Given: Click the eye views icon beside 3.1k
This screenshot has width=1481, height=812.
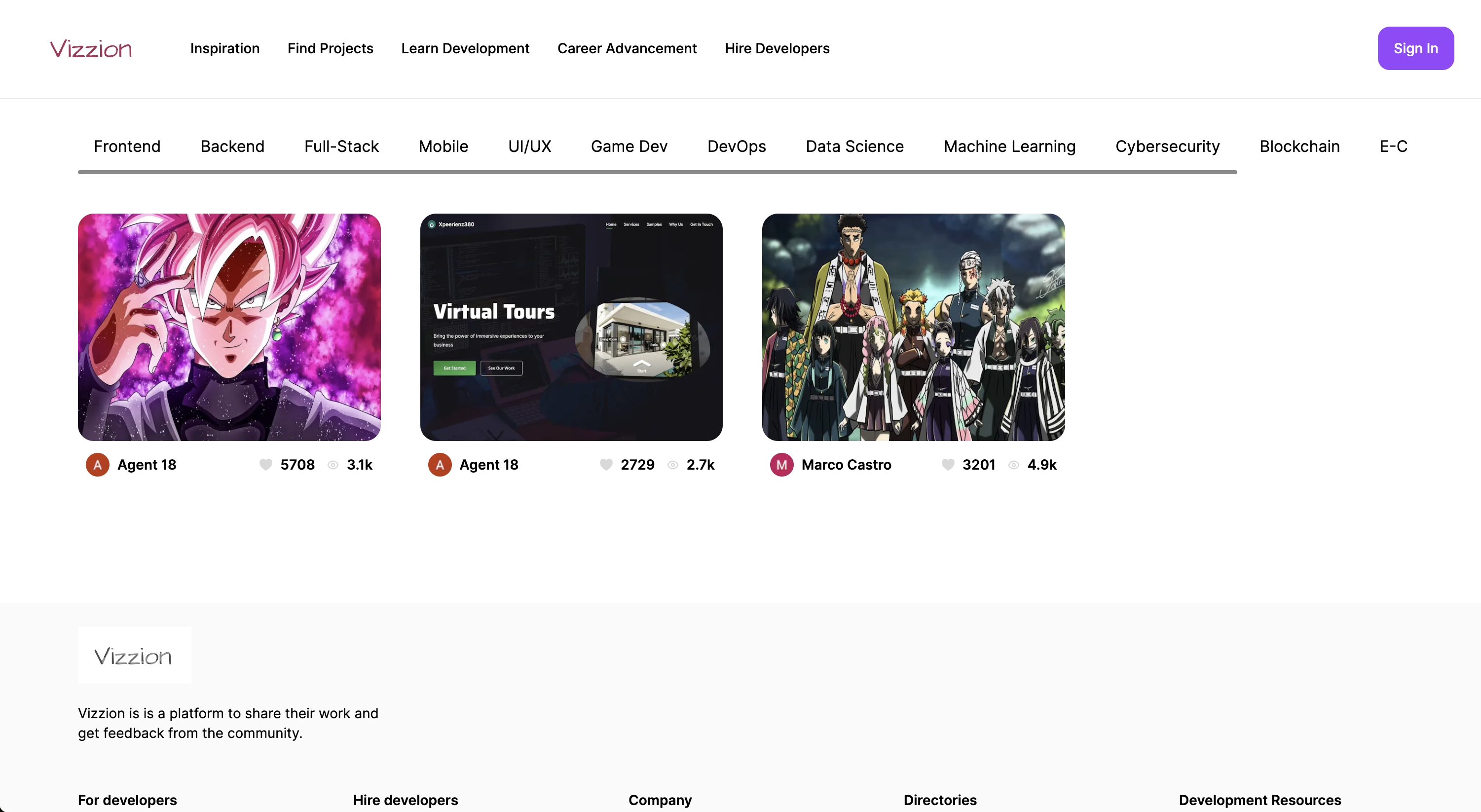Looking at the screenshot, I should click(333, 465).
